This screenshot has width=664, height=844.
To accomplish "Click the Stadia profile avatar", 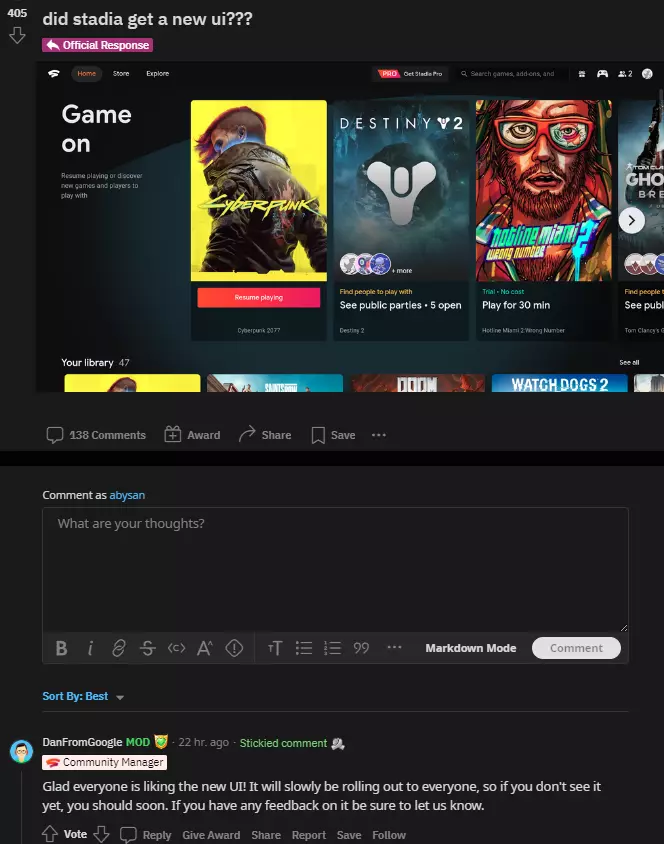I will click(647, 74).
